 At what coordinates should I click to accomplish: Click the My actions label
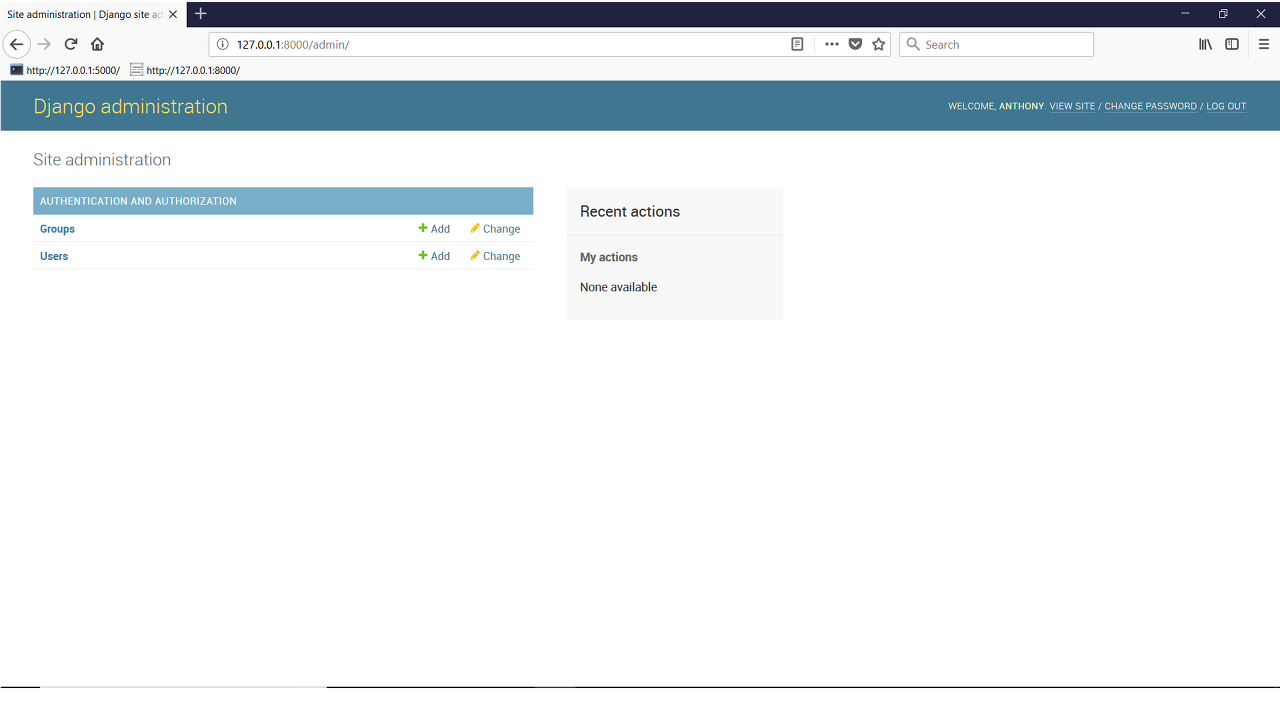(x=609, y=257)
